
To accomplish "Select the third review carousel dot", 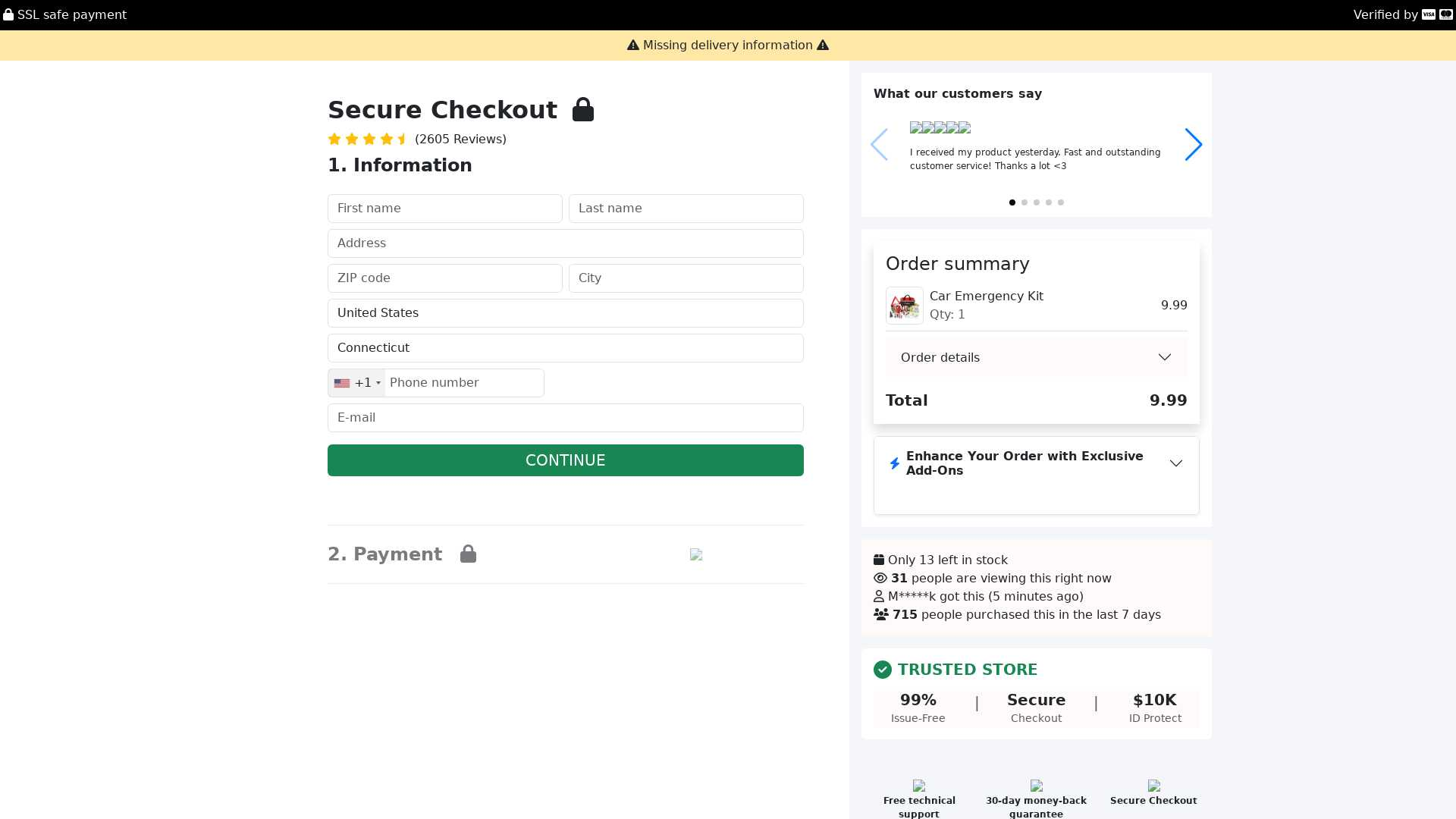I will (x=1037, y=202).
